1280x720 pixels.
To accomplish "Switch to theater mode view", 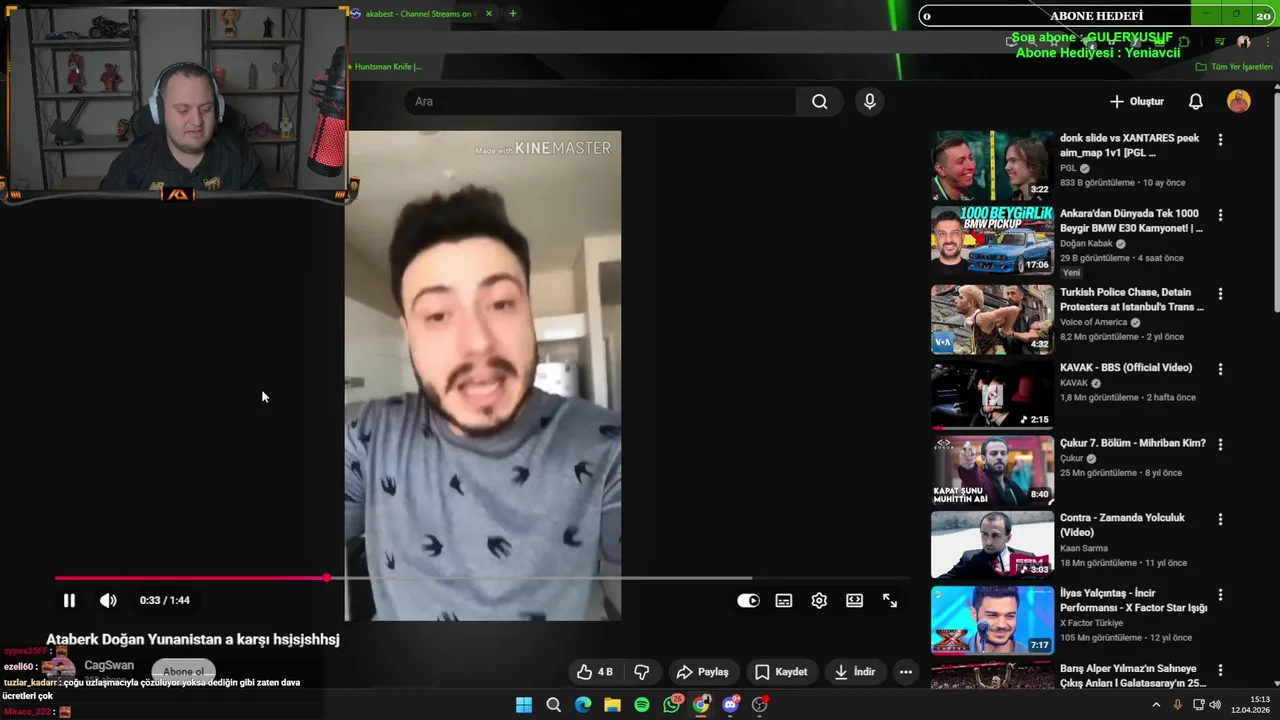I will click(x=854, y=601).
